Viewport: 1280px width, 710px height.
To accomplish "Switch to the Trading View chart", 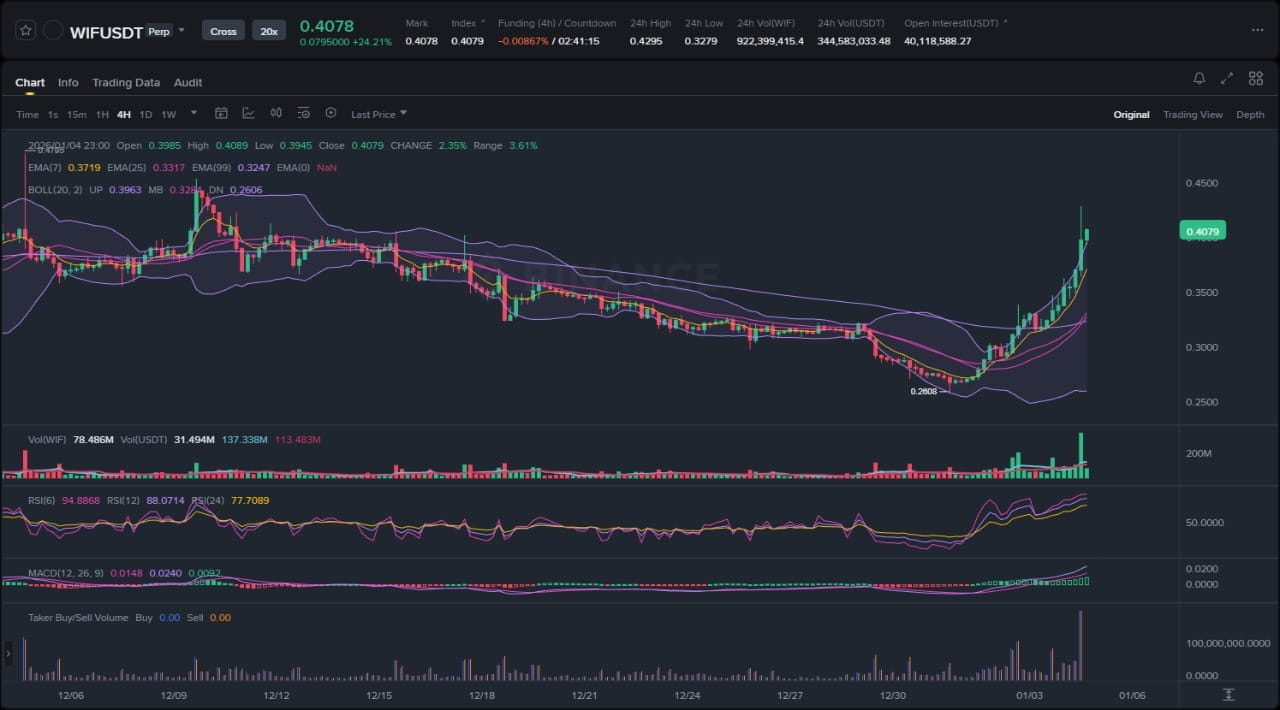I will [x=1193, y=114].
